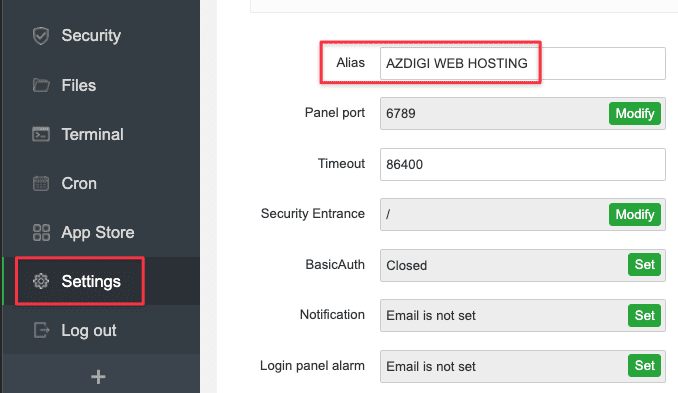Click the Security shield icon
The image size is (678, 393).
tap(41, 36)
